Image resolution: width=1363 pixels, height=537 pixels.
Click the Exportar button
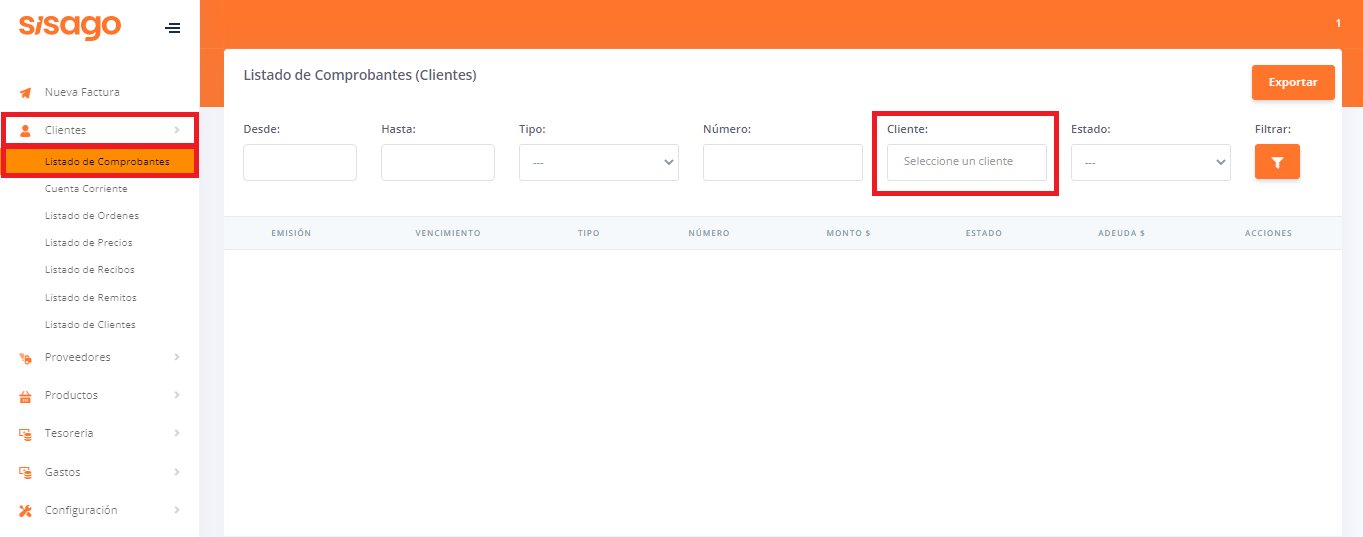point(1292,82)
